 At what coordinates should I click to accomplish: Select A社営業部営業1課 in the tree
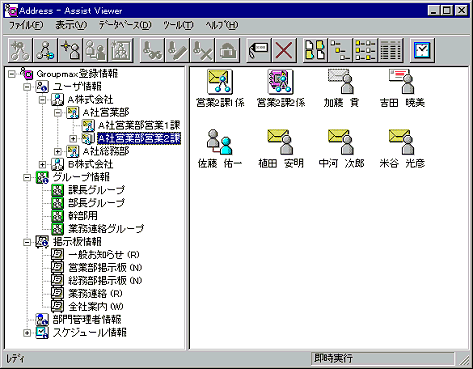pyautogui.click(x=139, y=126)
